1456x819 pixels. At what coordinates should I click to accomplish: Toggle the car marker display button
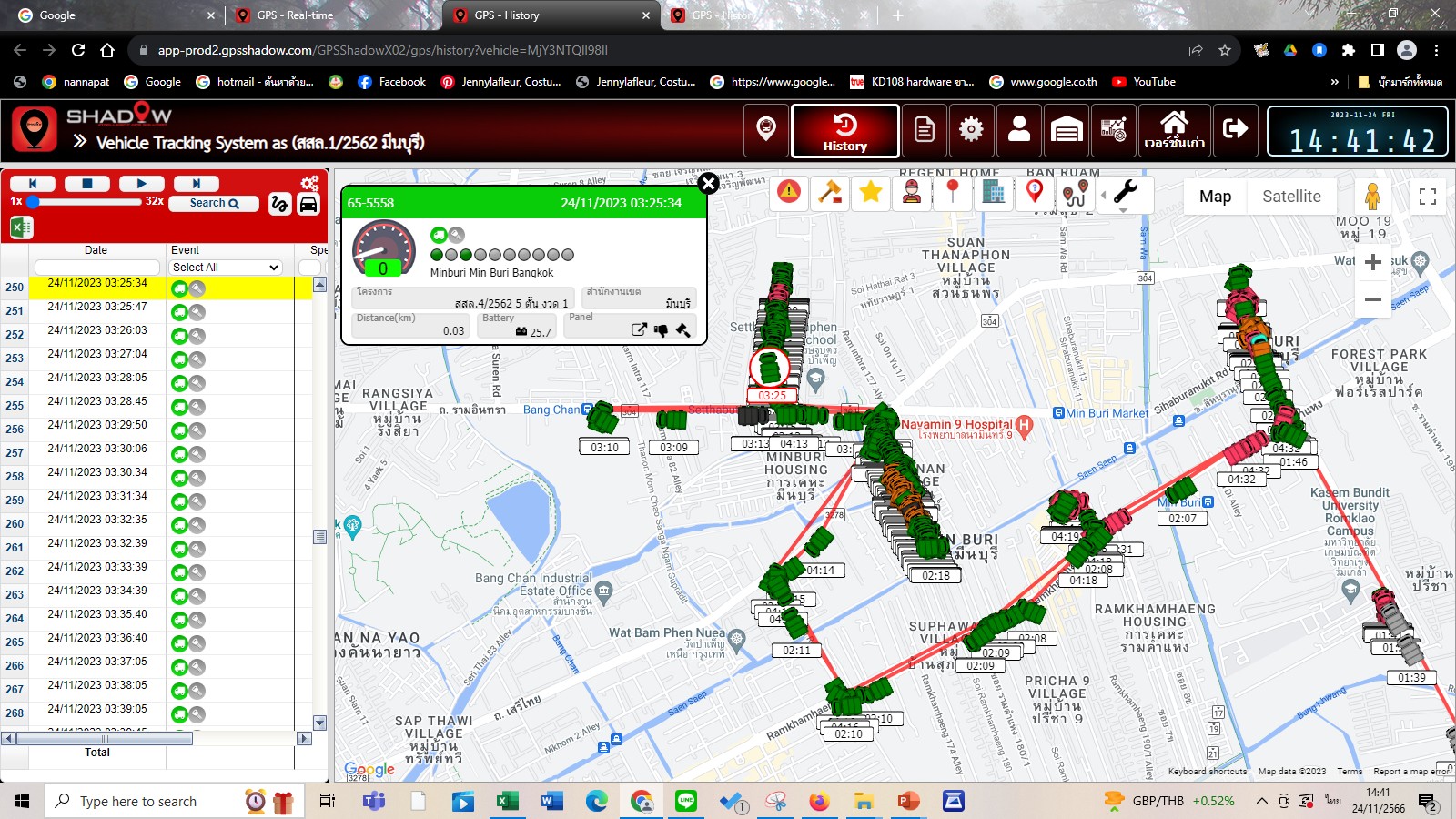pos(308,204)
